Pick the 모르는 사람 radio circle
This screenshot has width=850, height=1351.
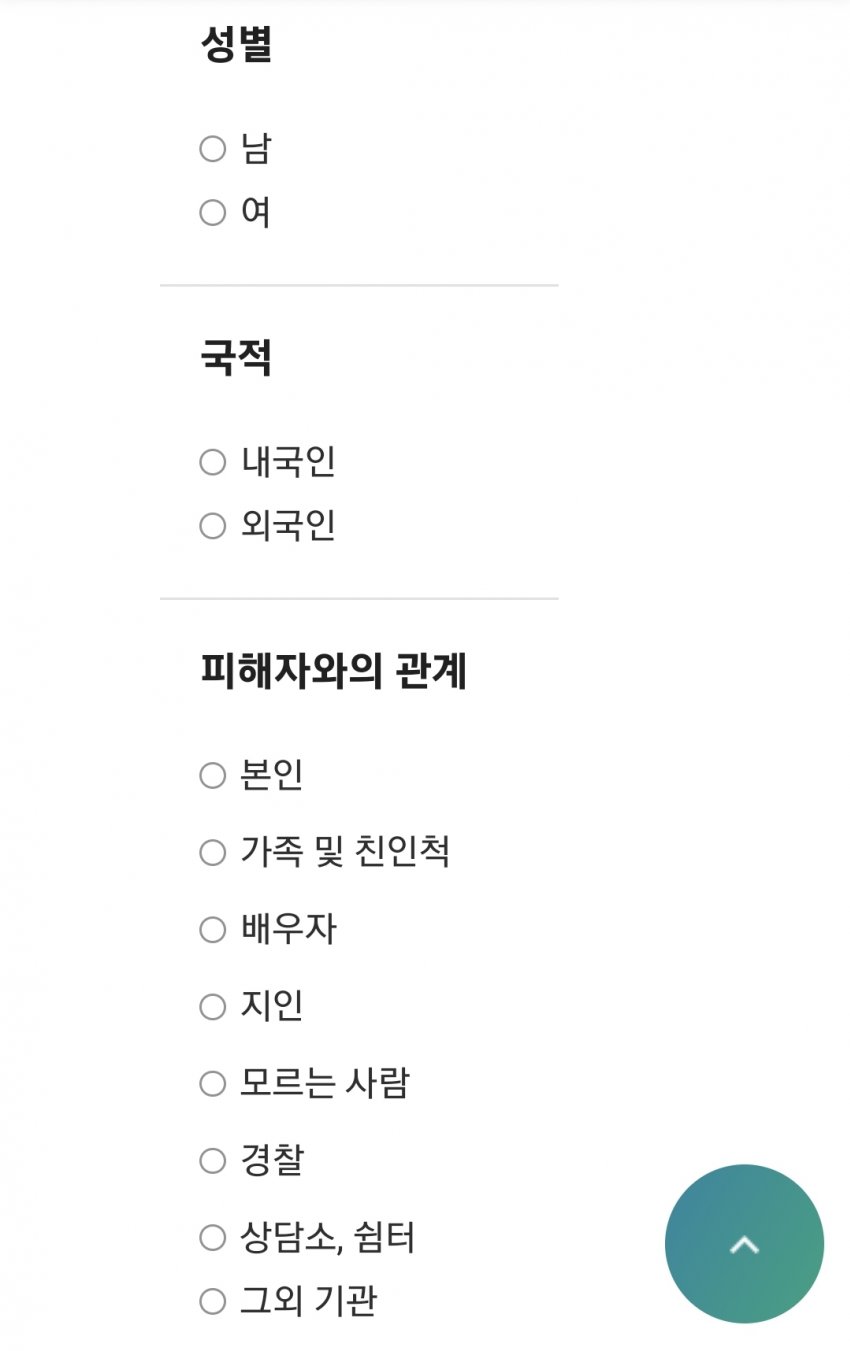213,1084
